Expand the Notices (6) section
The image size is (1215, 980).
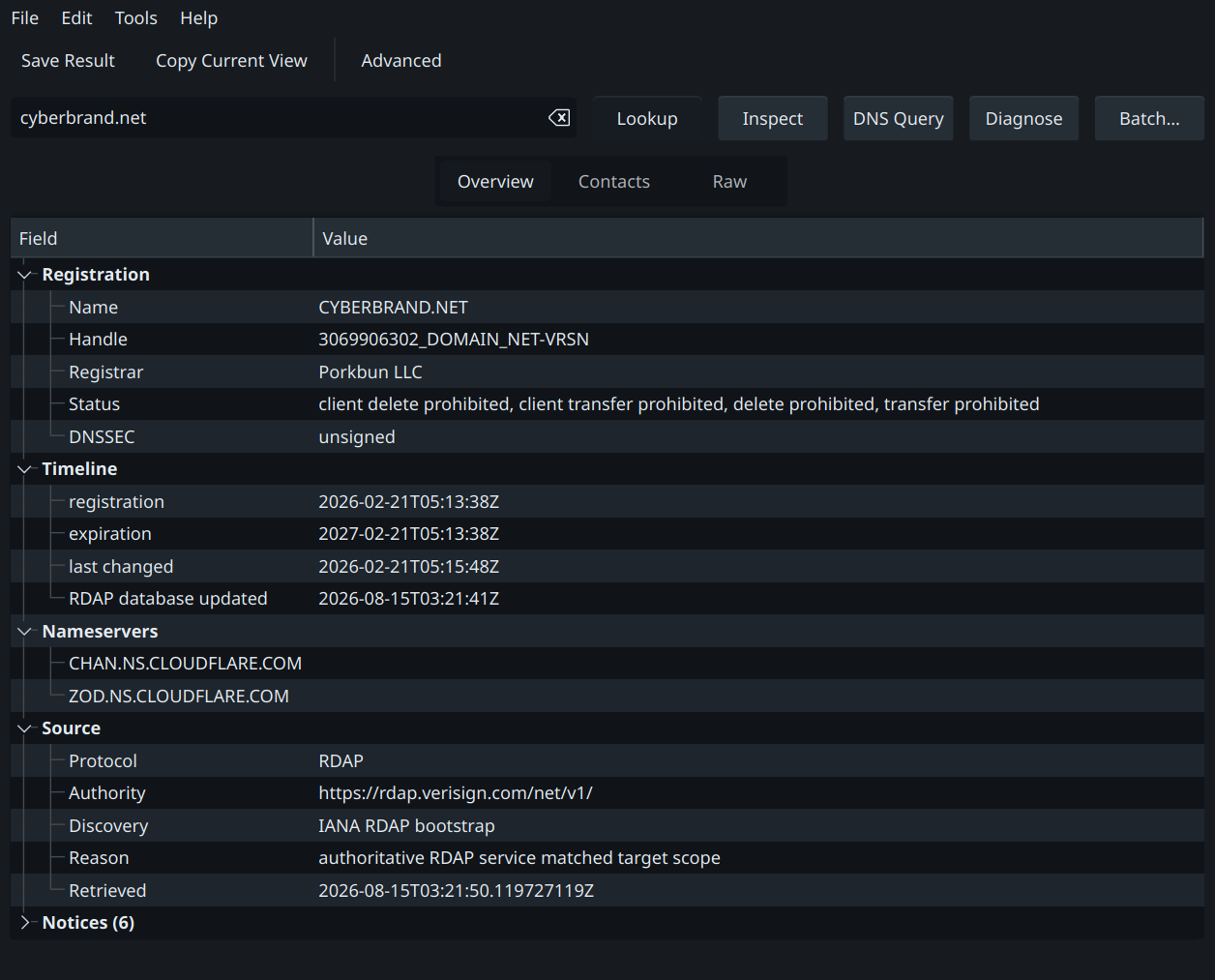coord(25,923)
